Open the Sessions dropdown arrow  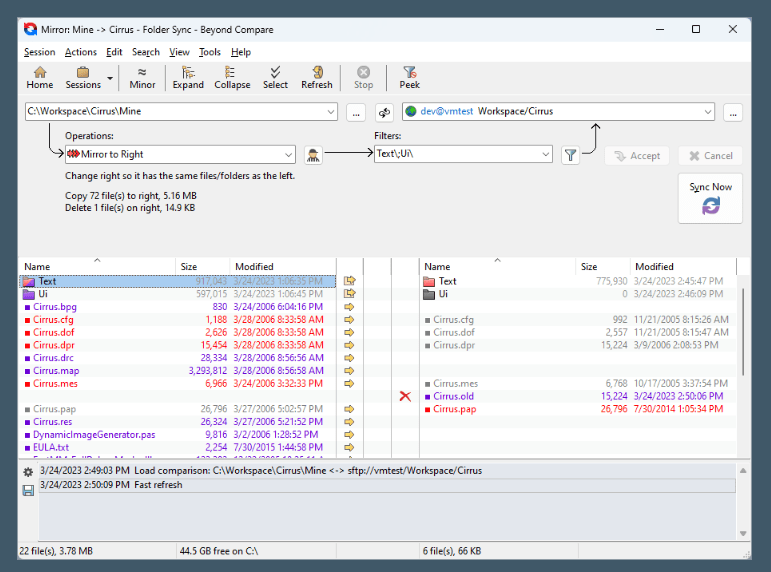pos(109,78)
